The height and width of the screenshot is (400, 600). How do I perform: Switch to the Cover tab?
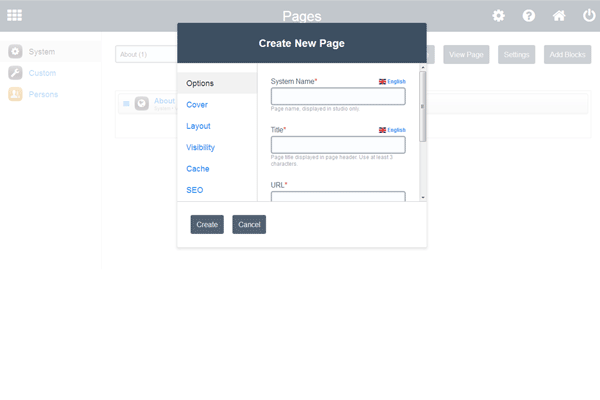tap(197, 105)
